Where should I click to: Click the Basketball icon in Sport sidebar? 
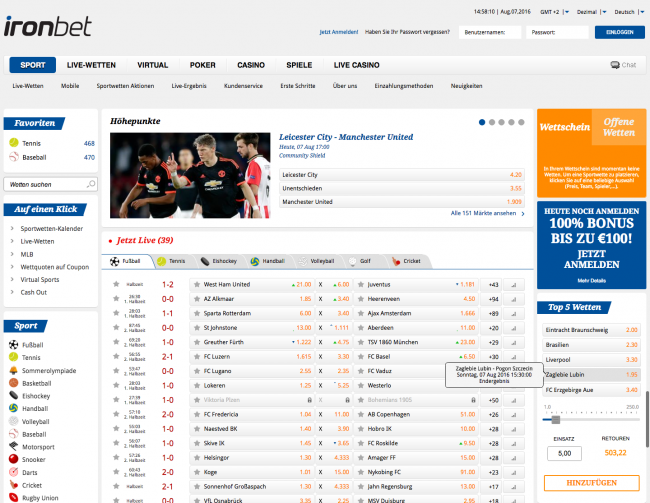[12, 382]
